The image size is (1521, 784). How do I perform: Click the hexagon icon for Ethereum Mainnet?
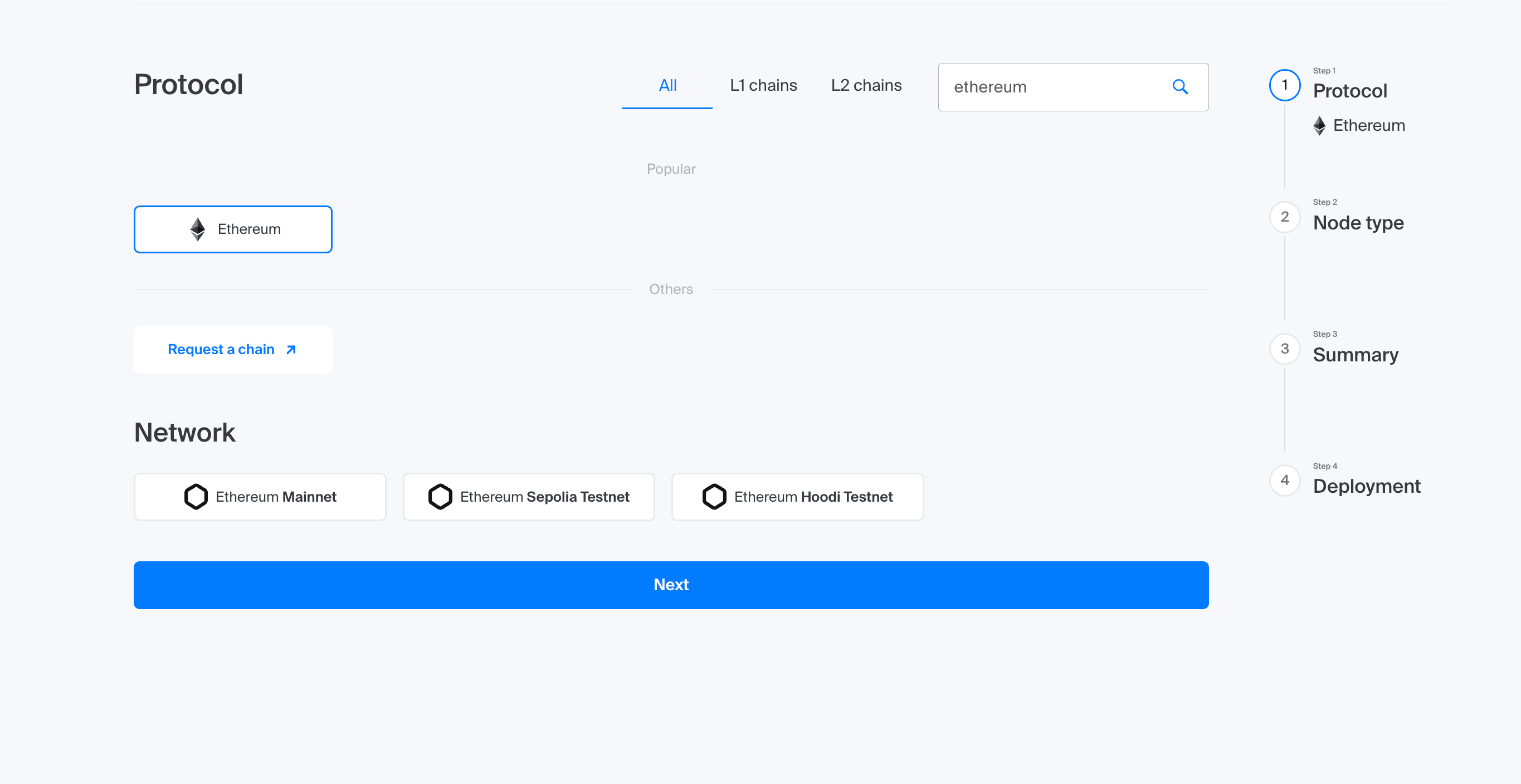pos(196,497)
